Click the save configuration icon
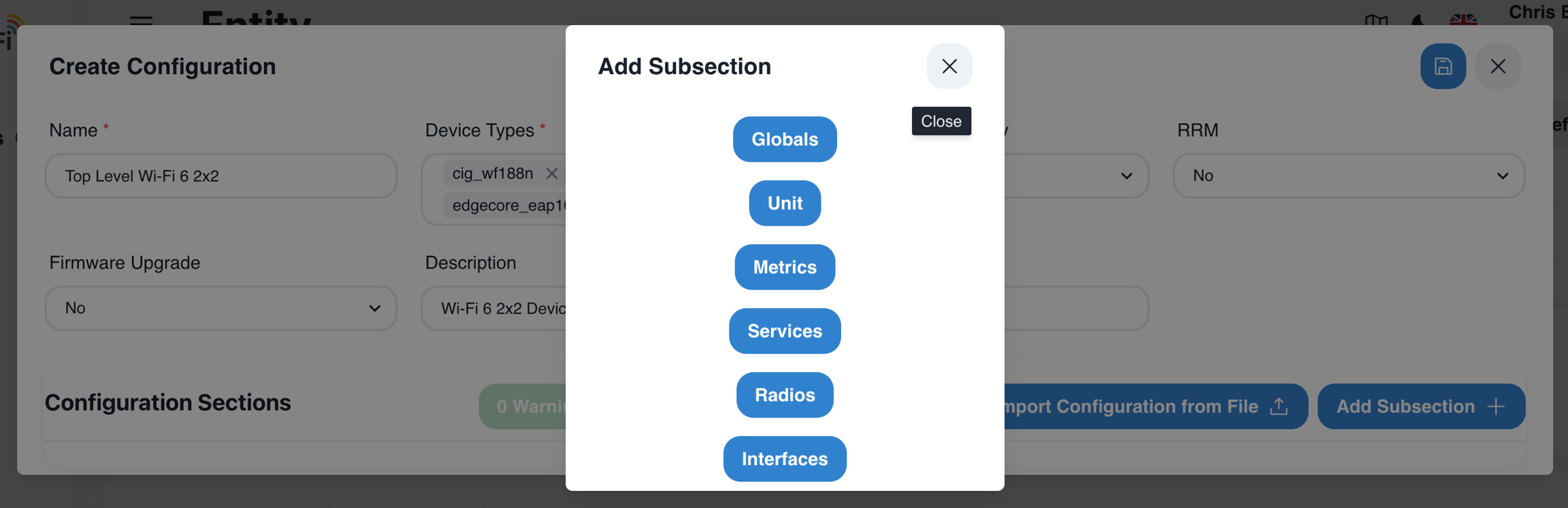Screen dimensions: 1568x508 tap(1443, 66)
